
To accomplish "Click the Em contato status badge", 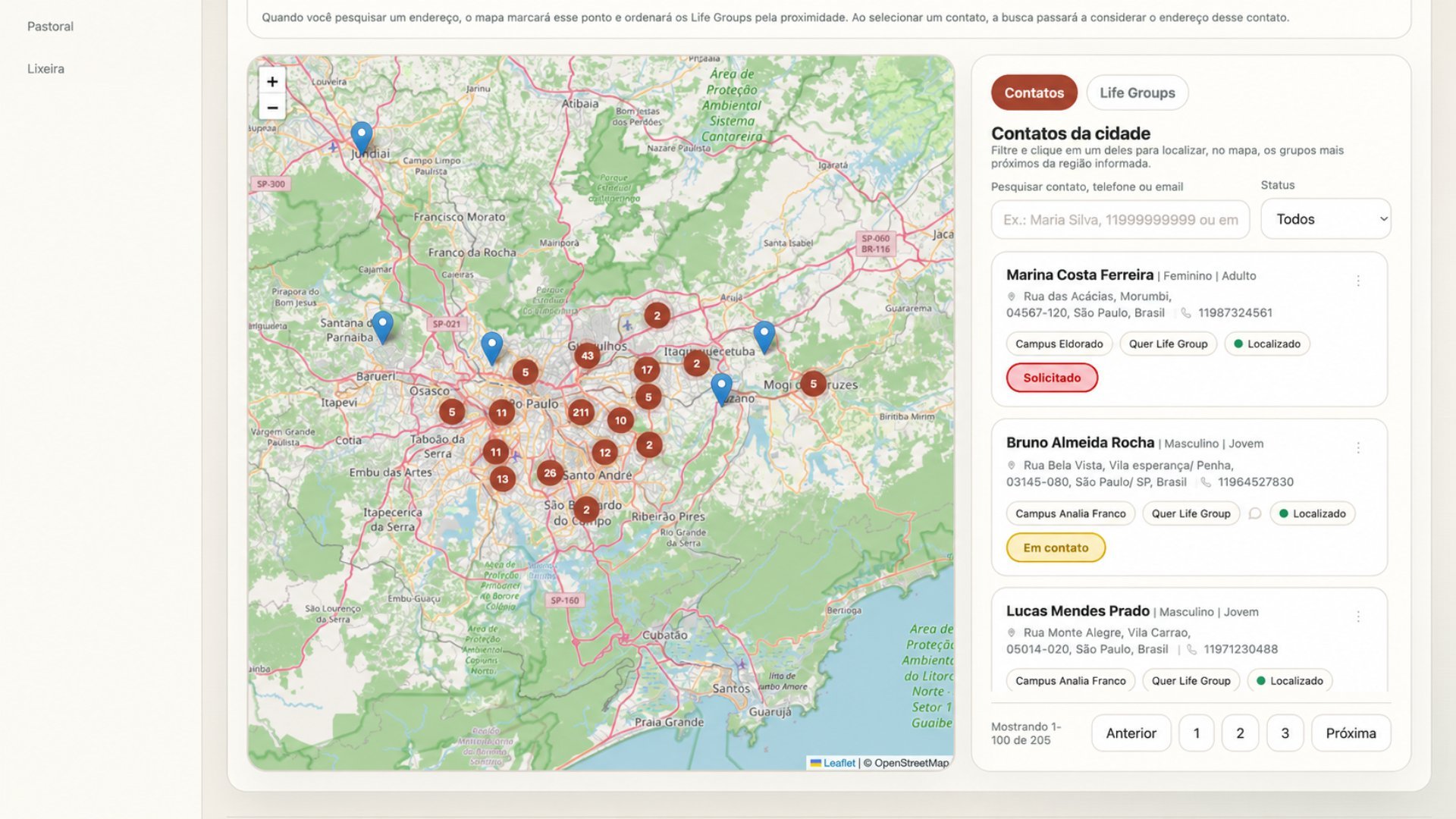I will click(x=1056, y=548).
